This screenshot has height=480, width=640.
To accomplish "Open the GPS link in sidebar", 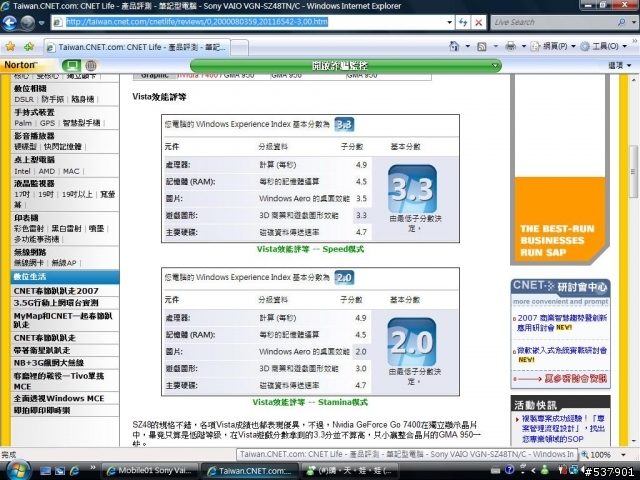I will click(x=47, y=123).
